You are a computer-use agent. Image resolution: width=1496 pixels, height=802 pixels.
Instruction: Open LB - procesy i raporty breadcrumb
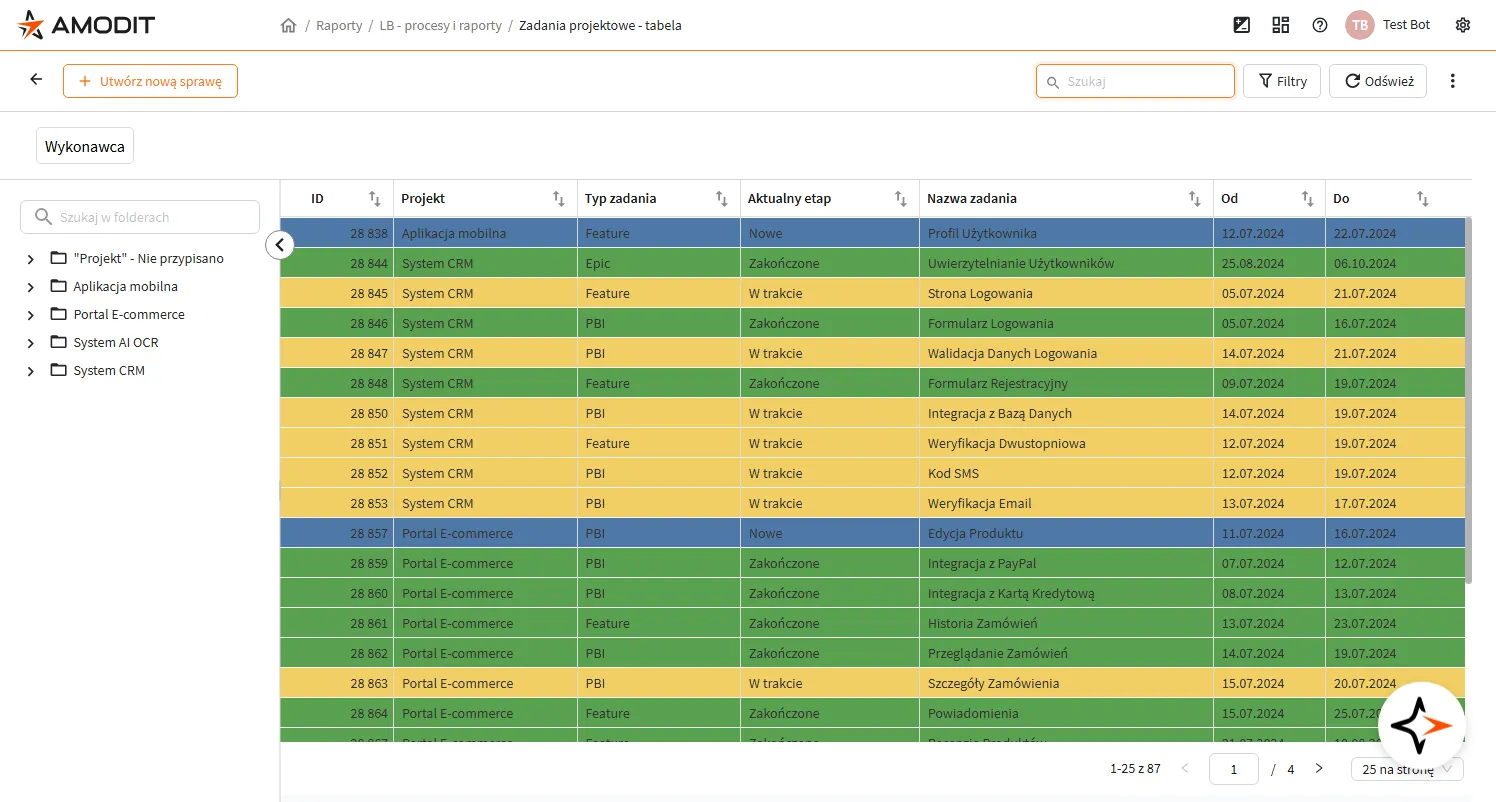(441, 25)
